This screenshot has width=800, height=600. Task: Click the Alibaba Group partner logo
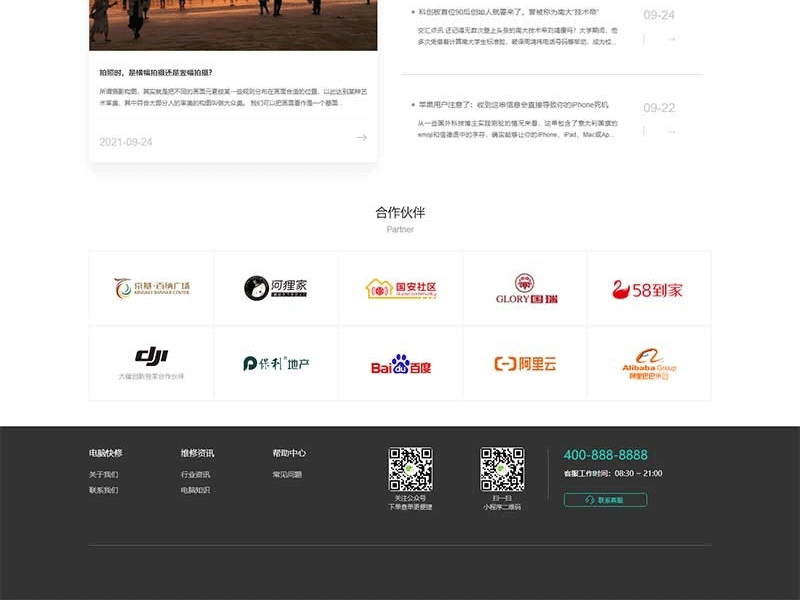pyautogui.click(x=648, y=364)
